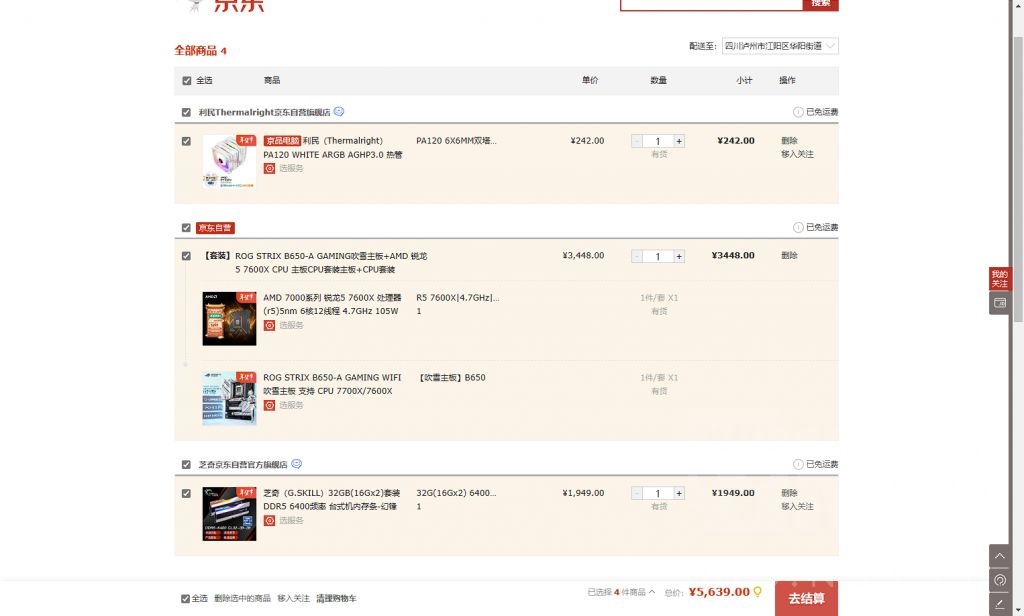Open PA120 cooler product thumbnail

229,162
